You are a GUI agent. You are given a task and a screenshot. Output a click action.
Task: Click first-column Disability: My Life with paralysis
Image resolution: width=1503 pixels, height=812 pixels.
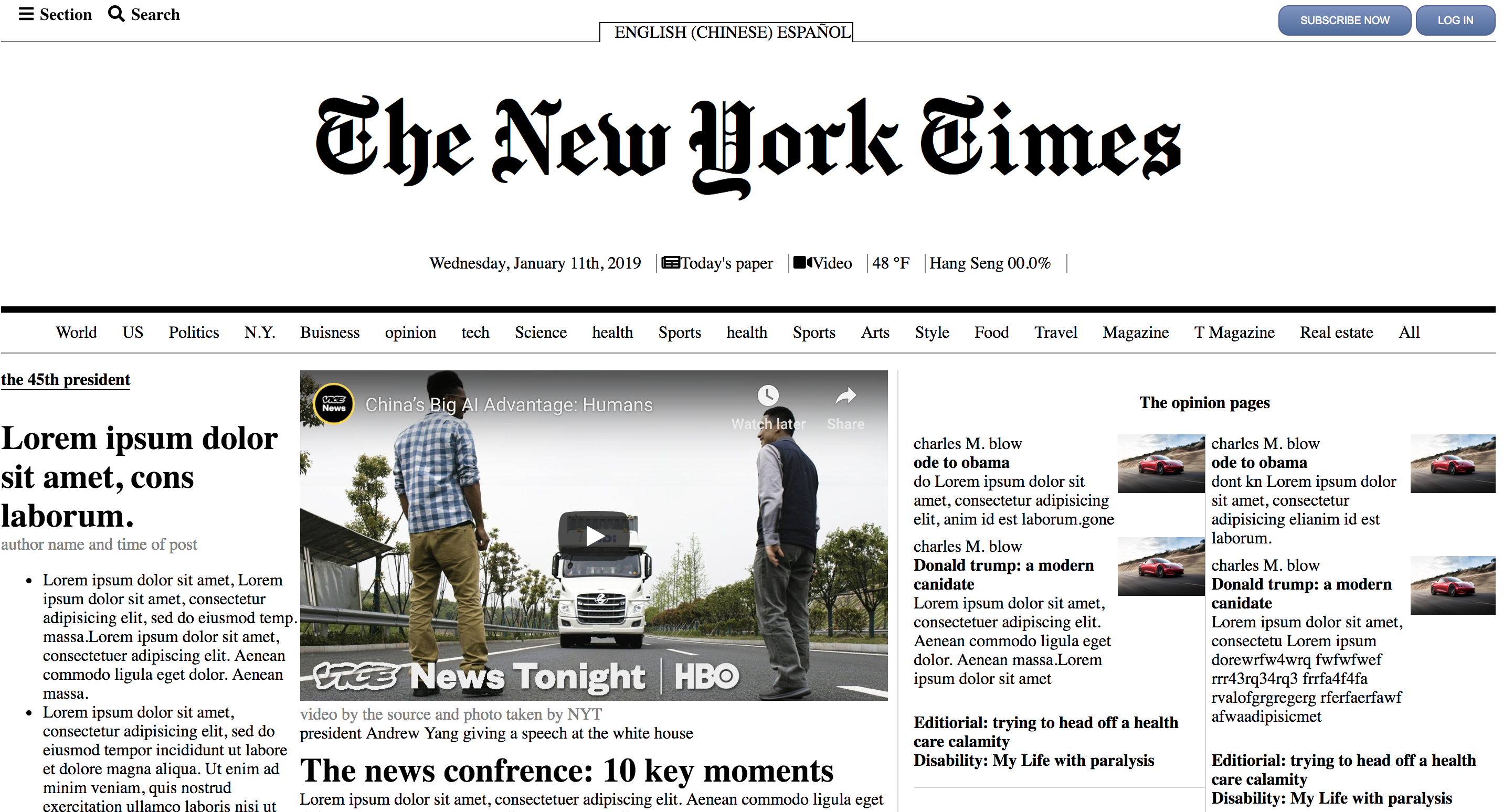pos(1034,761)
